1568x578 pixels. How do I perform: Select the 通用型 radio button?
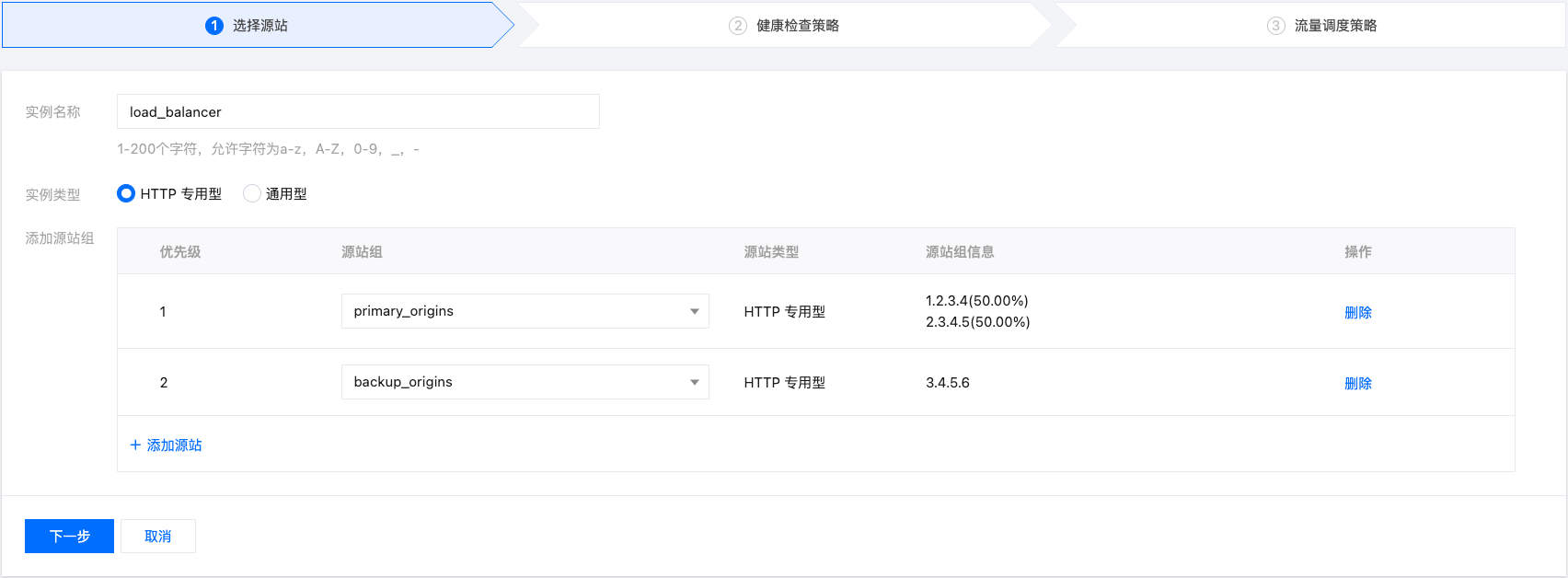(x=252, y=194)
